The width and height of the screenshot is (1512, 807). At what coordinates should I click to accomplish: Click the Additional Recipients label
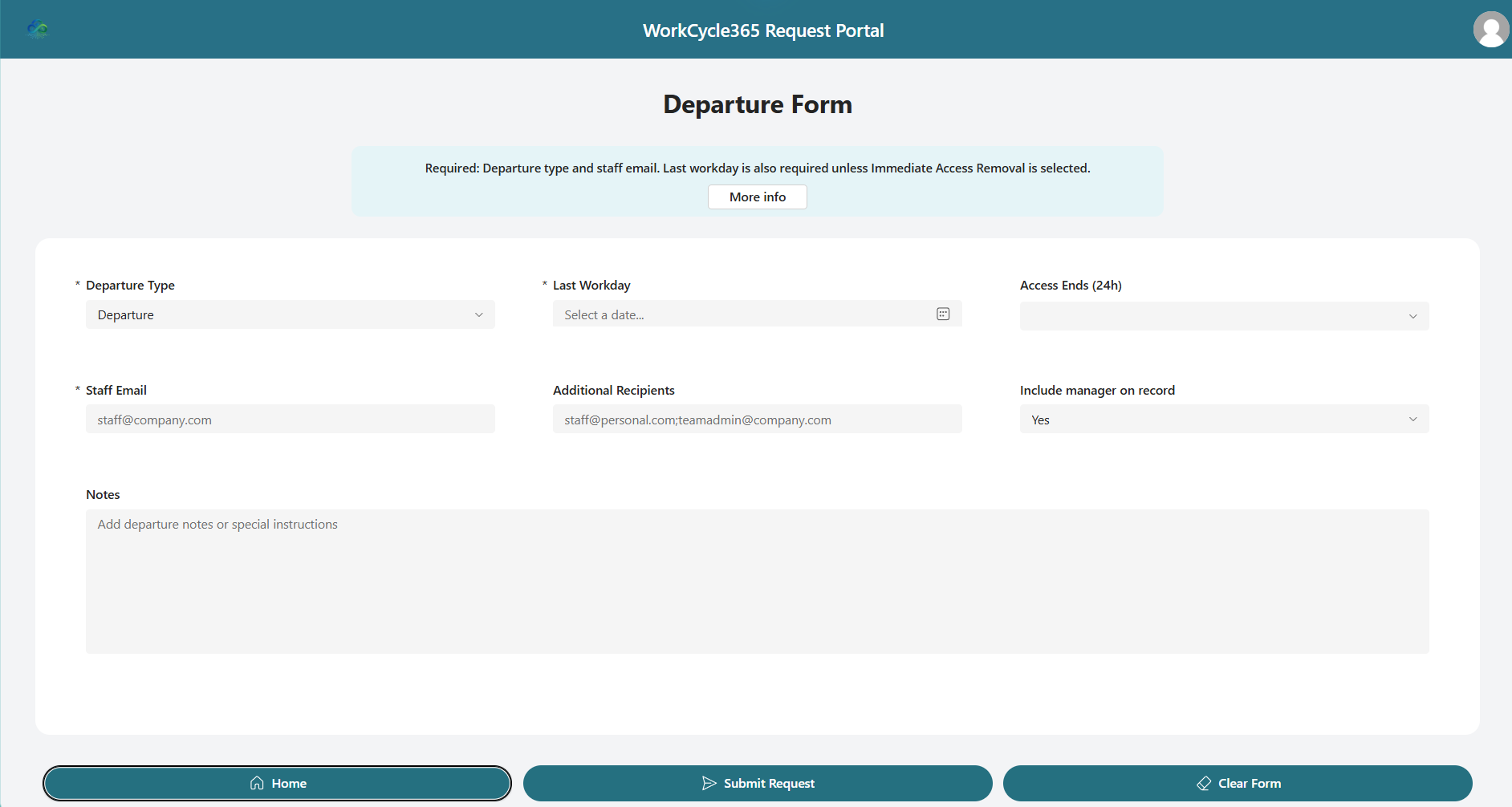point(614,391)
